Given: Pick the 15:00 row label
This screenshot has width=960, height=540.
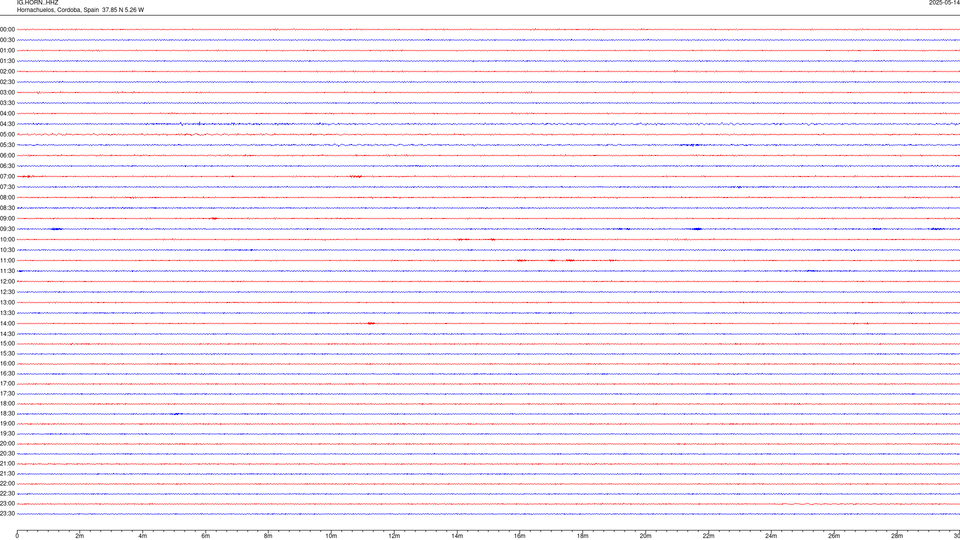Looking at the screenshot, I should 7,343.
